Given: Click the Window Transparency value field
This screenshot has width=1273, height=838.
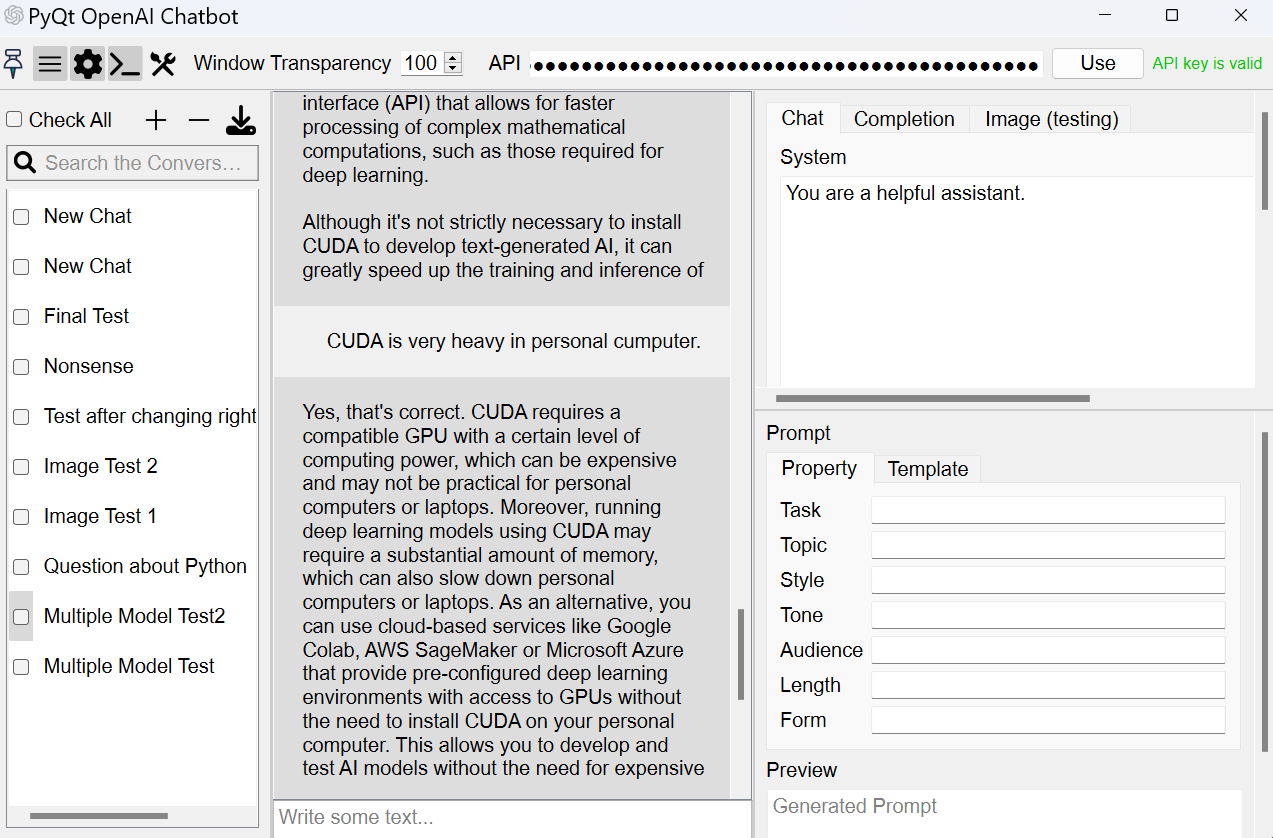Looking at the screenshot, I should click(423, 63).
